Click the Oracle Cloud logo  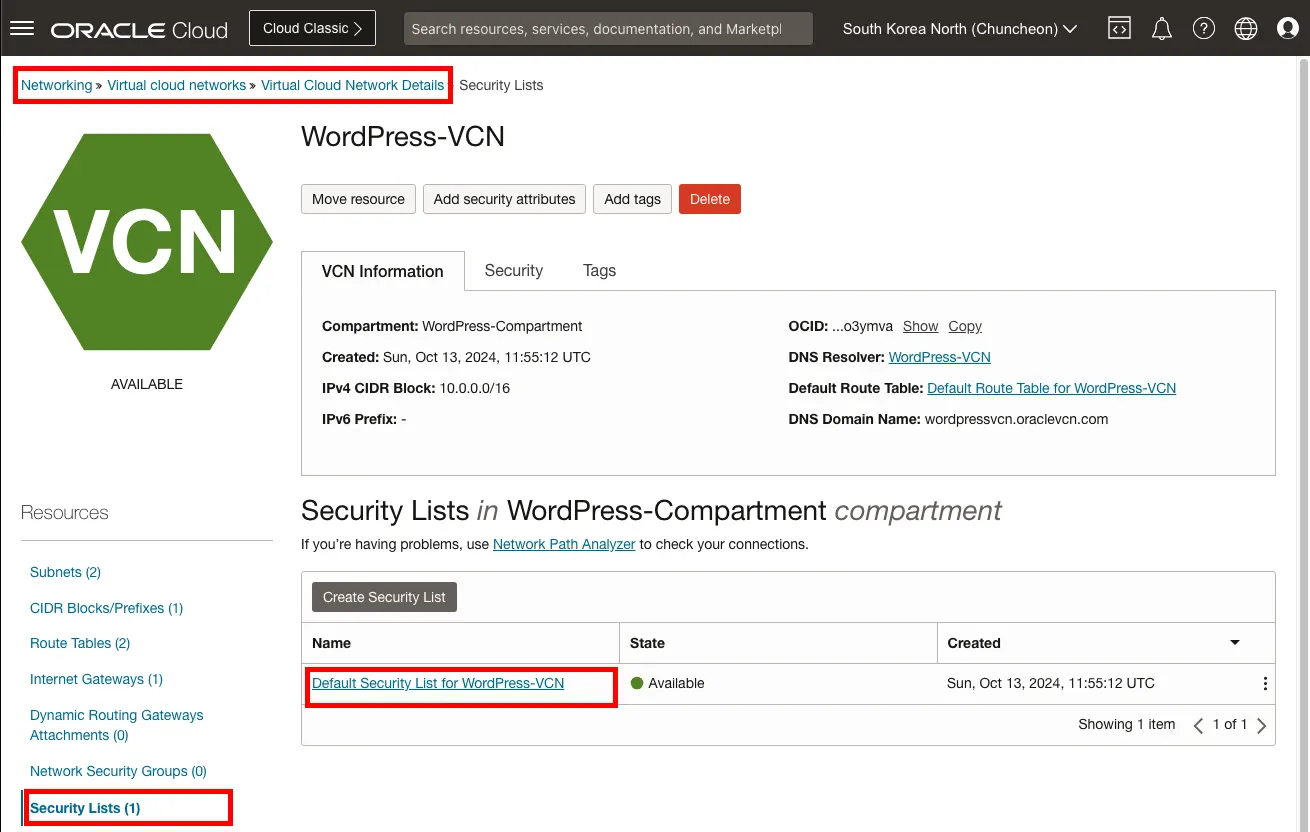[140, 30]
